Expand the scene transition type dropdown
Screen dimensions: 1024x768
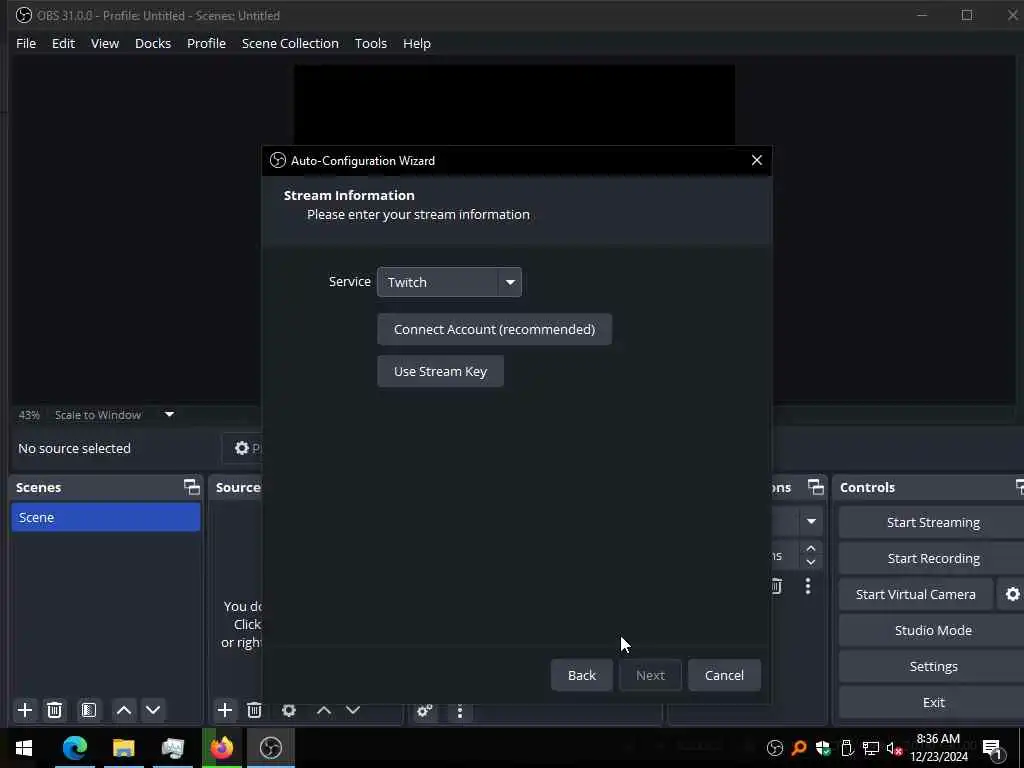811,521
